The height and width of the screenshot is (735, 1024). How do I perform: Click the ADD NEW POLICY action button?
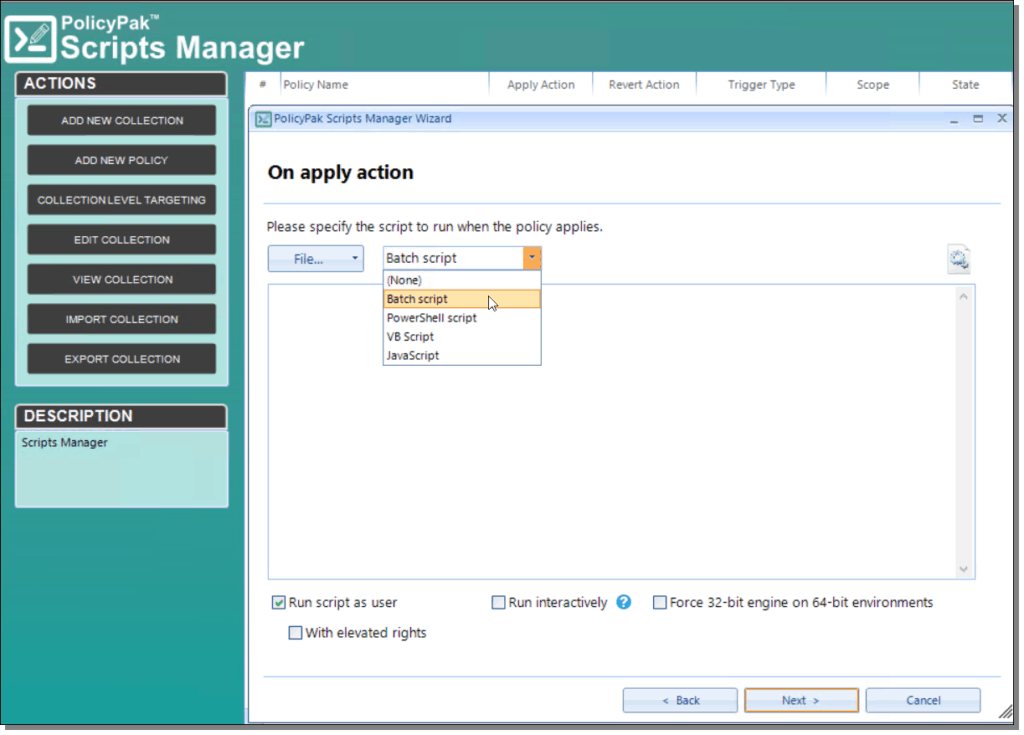120,160
